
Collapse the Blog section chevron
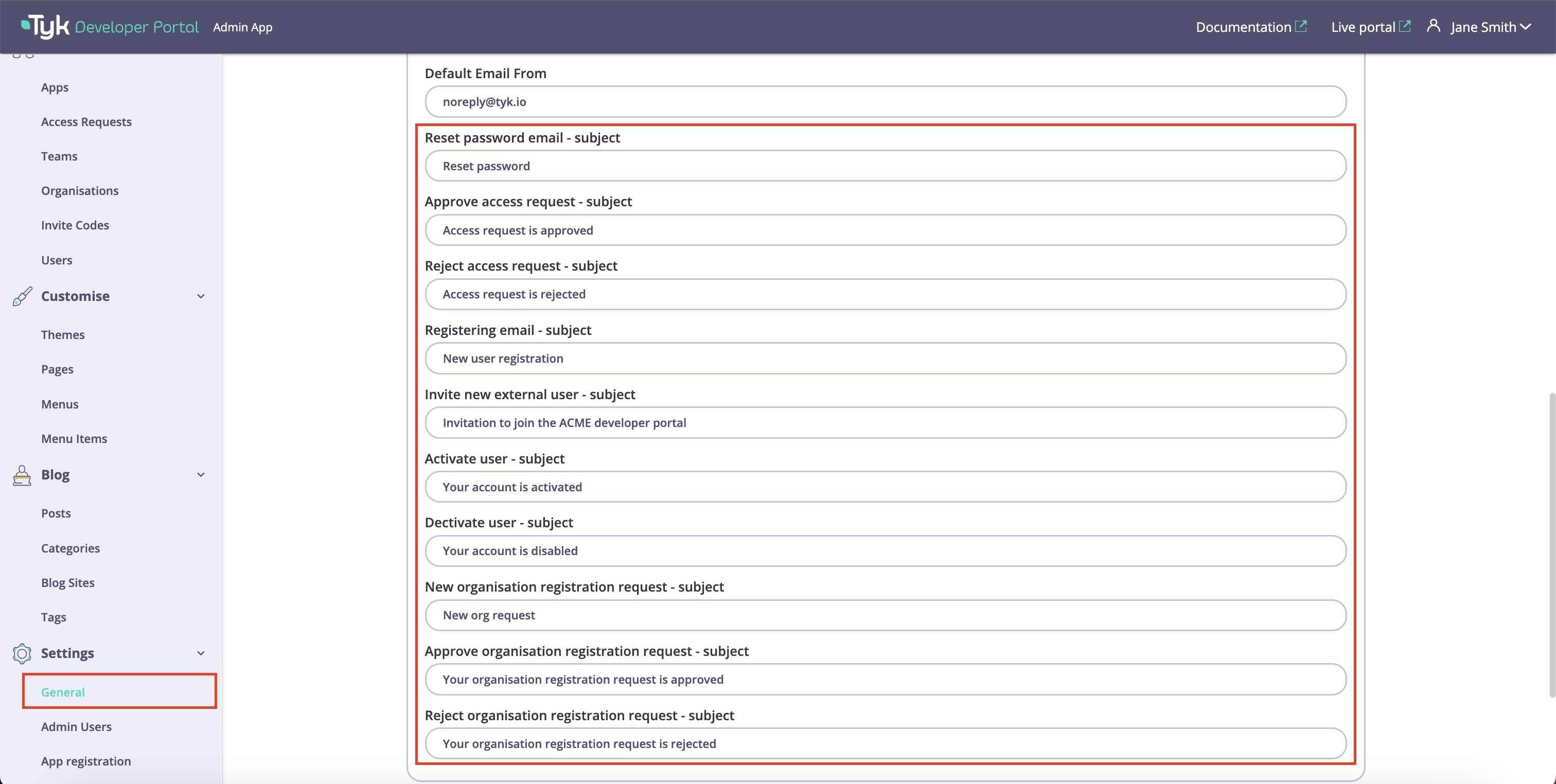pyautogui.click(x=201, y=475)
